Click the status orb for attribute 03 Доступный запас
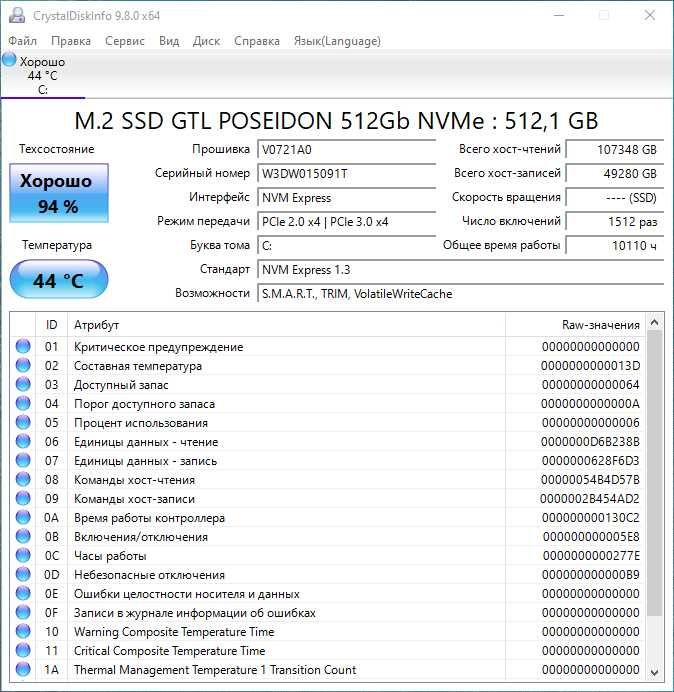This screenshot has height=692, width=674. [x=23, y=384]
